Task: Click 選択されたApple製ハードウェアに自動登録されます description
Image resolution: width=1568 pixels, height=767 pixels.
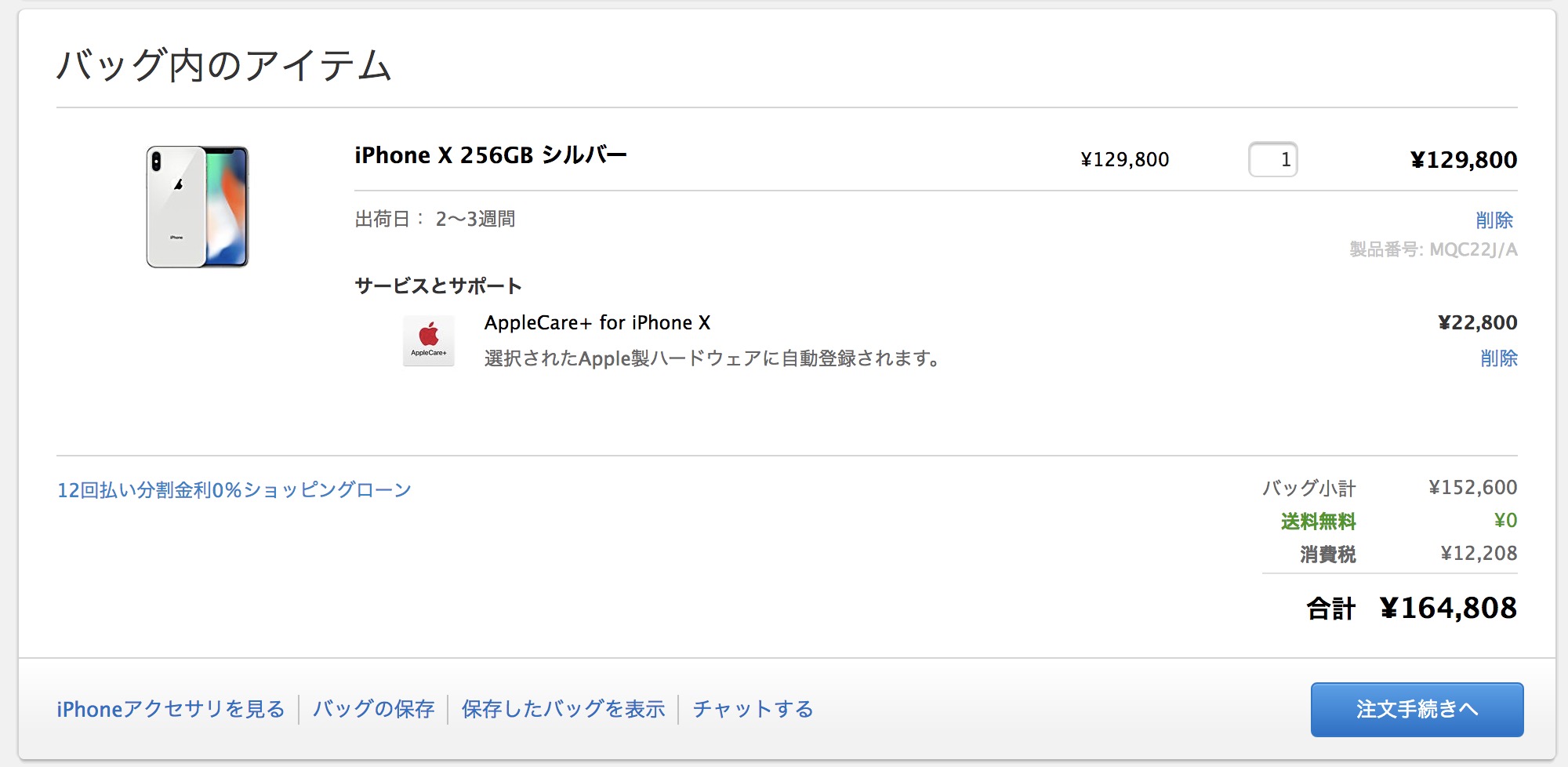Action: 712,358
